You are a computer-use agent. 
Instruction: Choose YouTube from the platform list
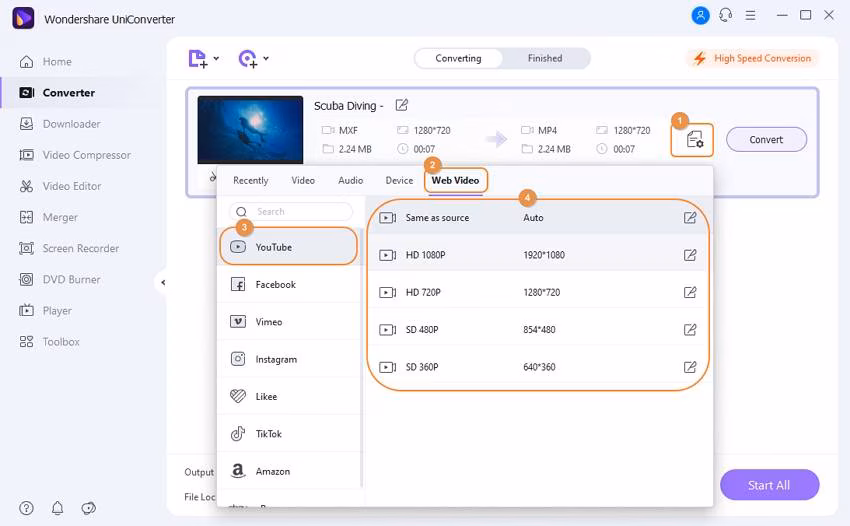[x=289, y=247]
